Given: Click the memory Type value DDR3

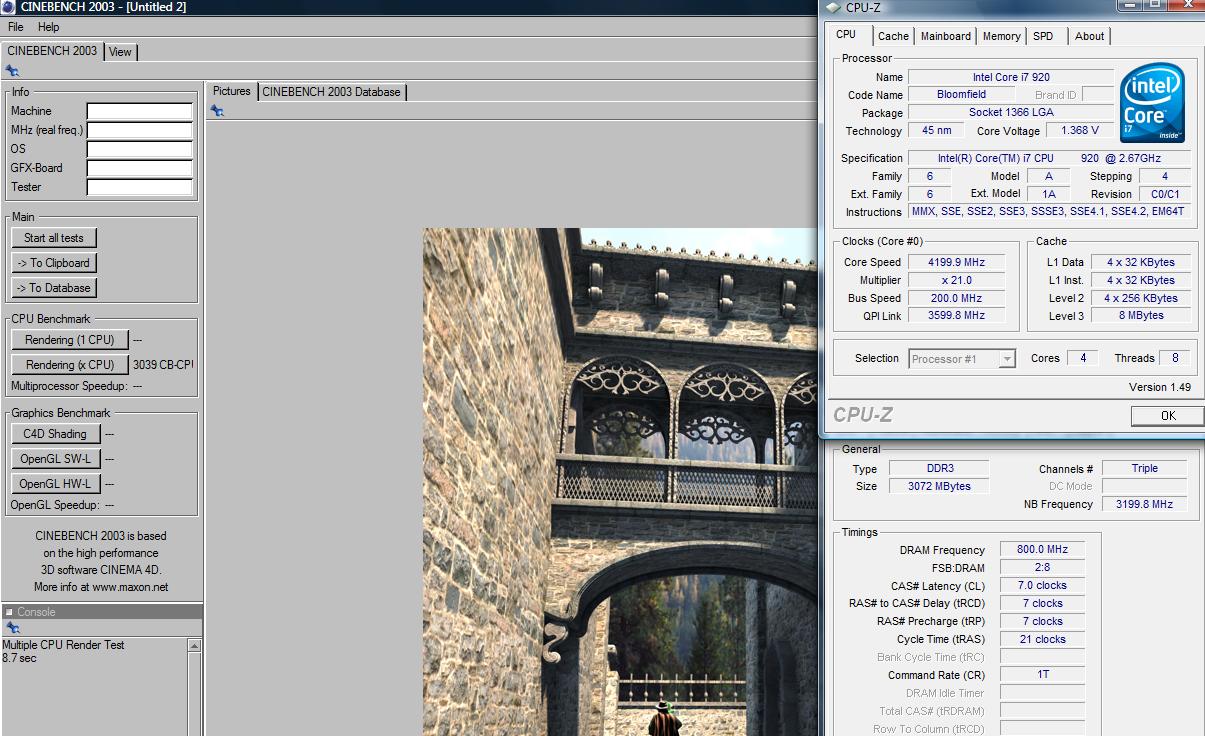Looking at the screenshot, I should pyautogui.click(x=938, y=468).
